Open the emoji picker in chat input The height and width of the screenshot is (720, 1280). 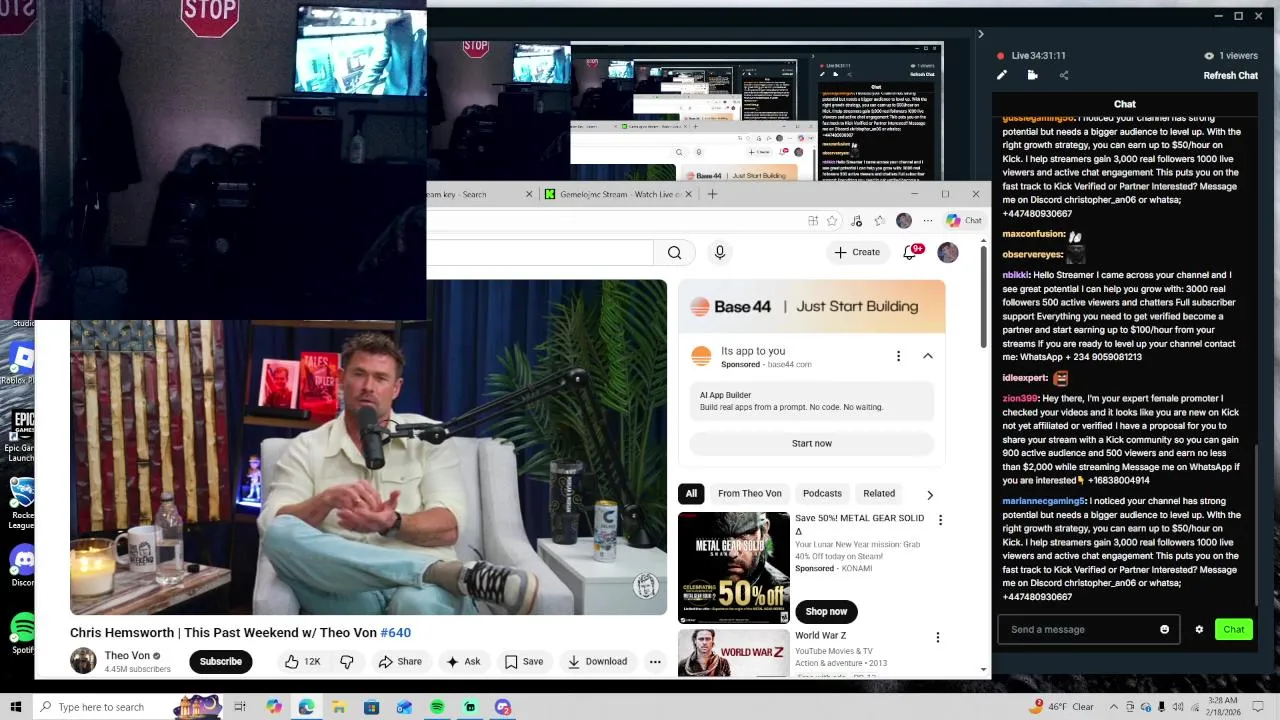tap(1164, 629)
